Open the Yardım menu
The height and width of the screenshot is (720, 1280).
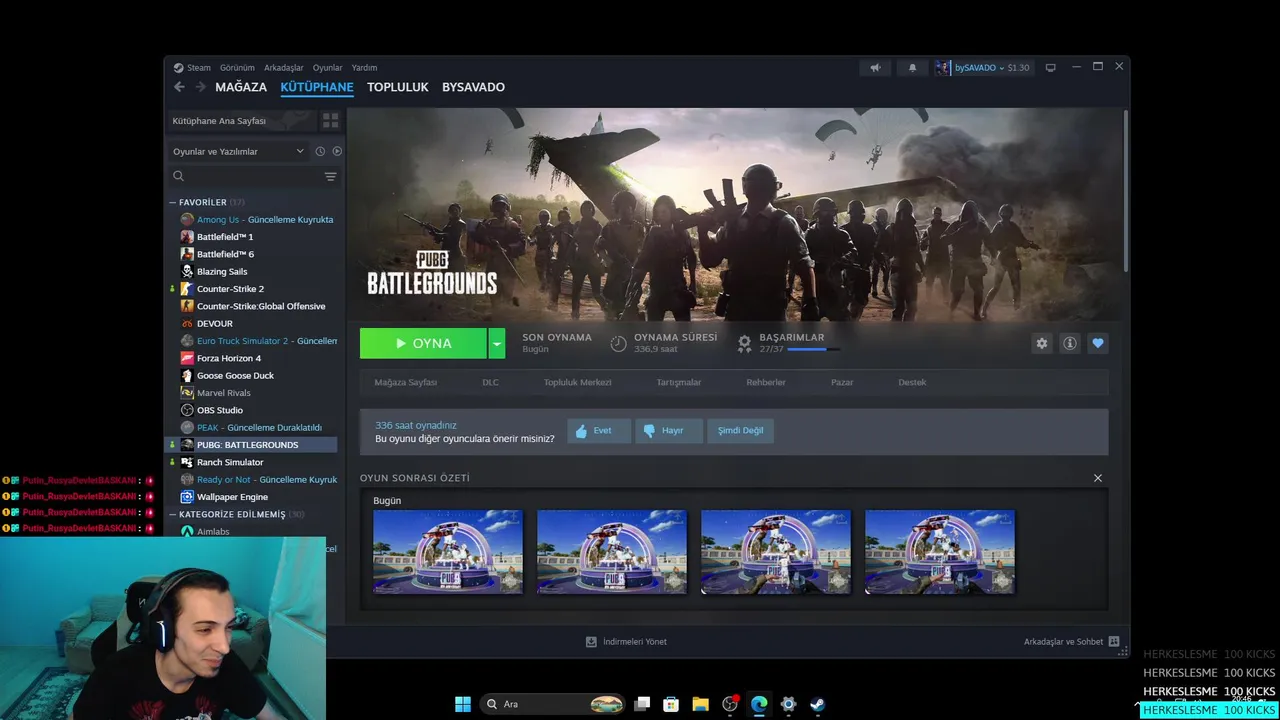(364, 68)
